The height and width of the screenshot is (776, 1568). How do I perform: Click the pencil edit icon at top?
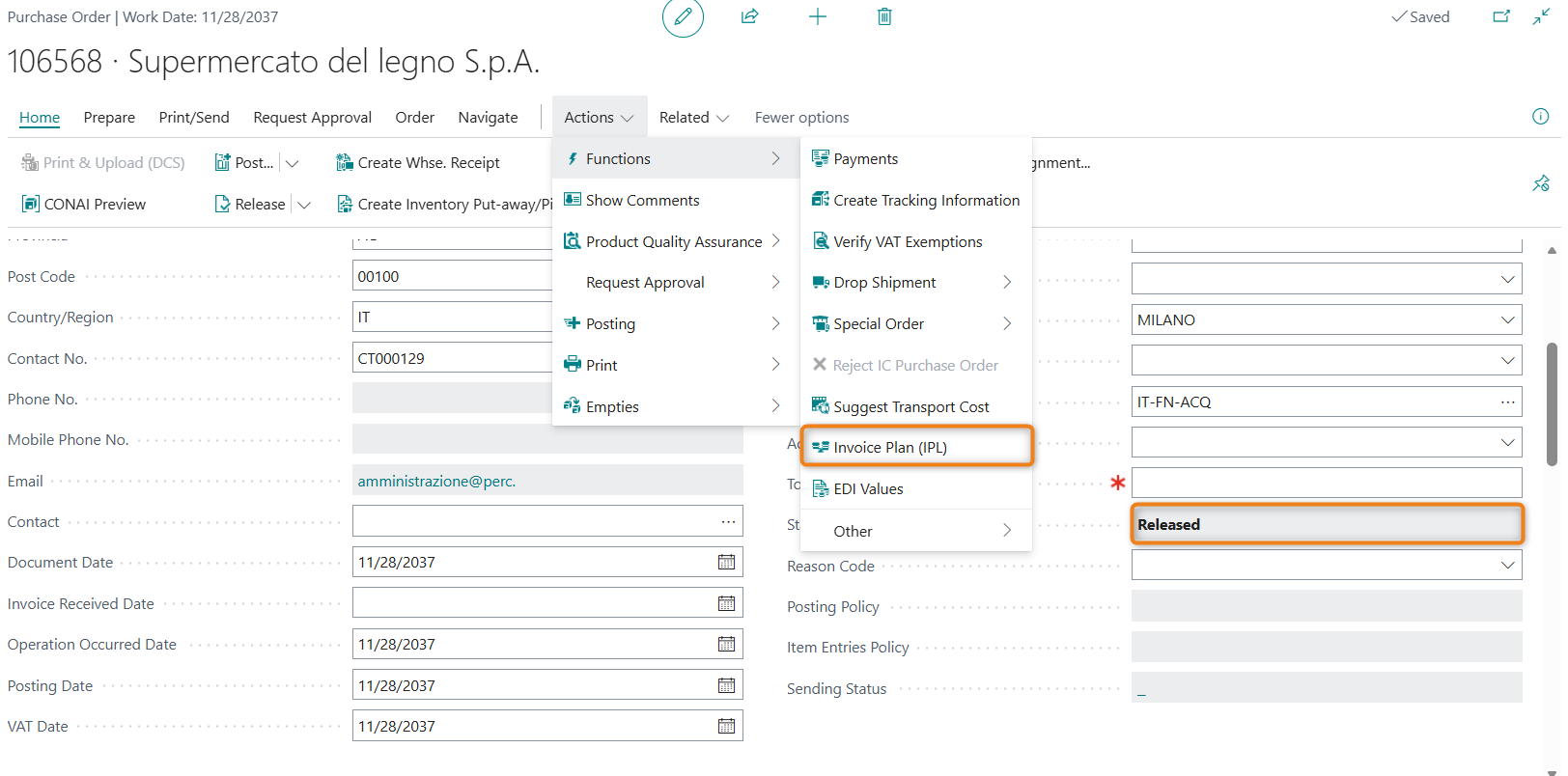683,17
